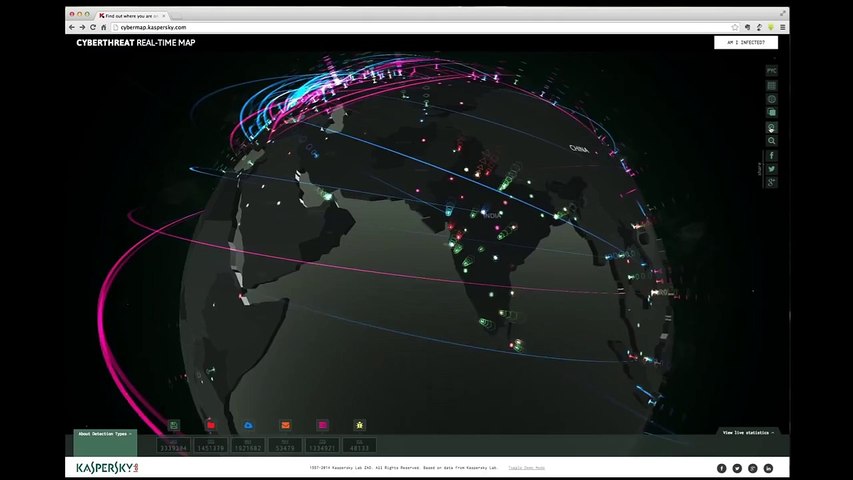Bookmark page with the star icon
Viewport: 853px width, 480px height.
tap(735, 27)
